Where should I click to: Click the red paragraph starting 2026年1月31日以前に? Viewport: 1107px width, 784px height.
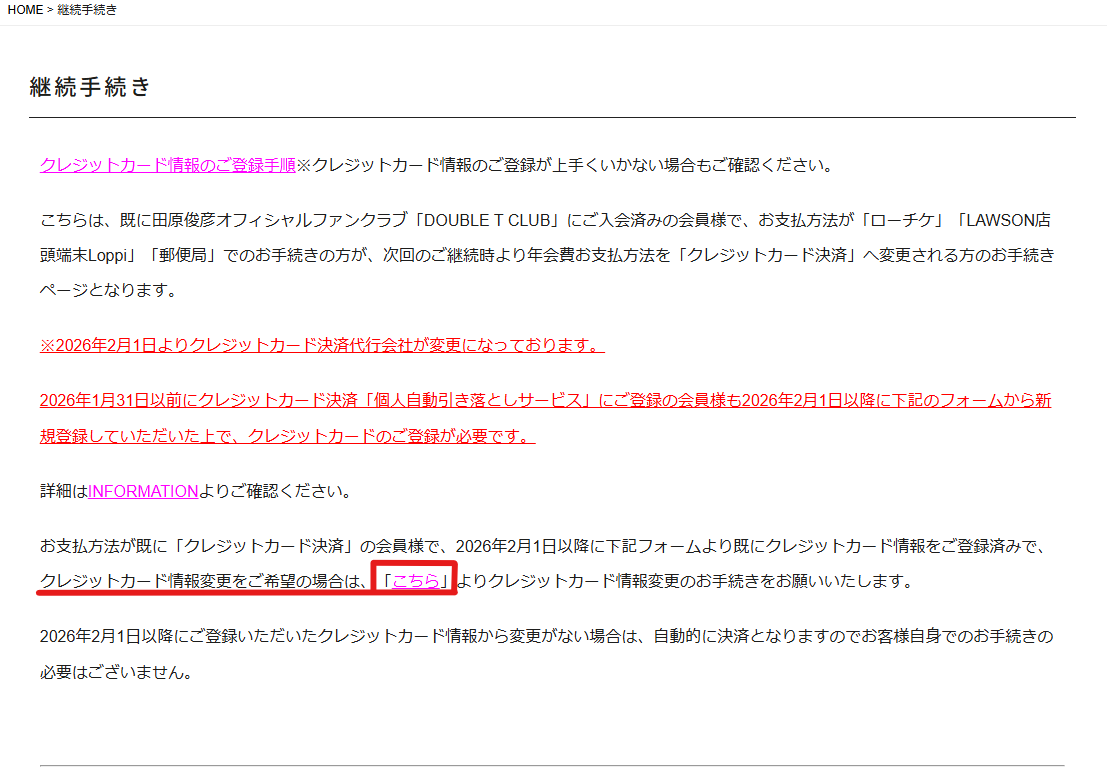[545, 401]
